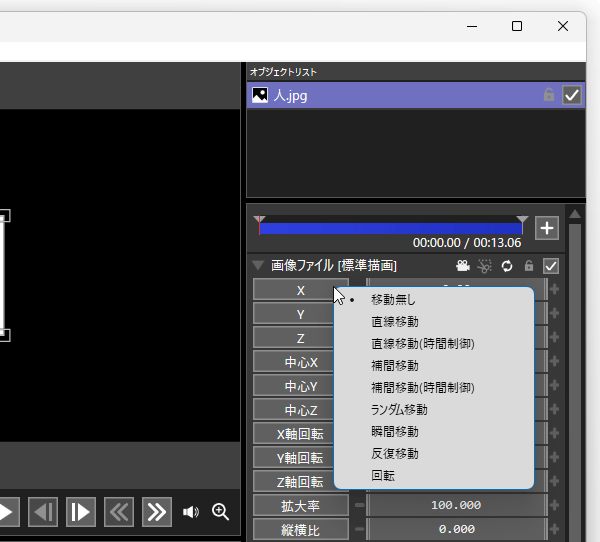Image resolution: width=600 pixels, height=542 pixels.
Task: Step back one frame
Action: pos(43,512)
